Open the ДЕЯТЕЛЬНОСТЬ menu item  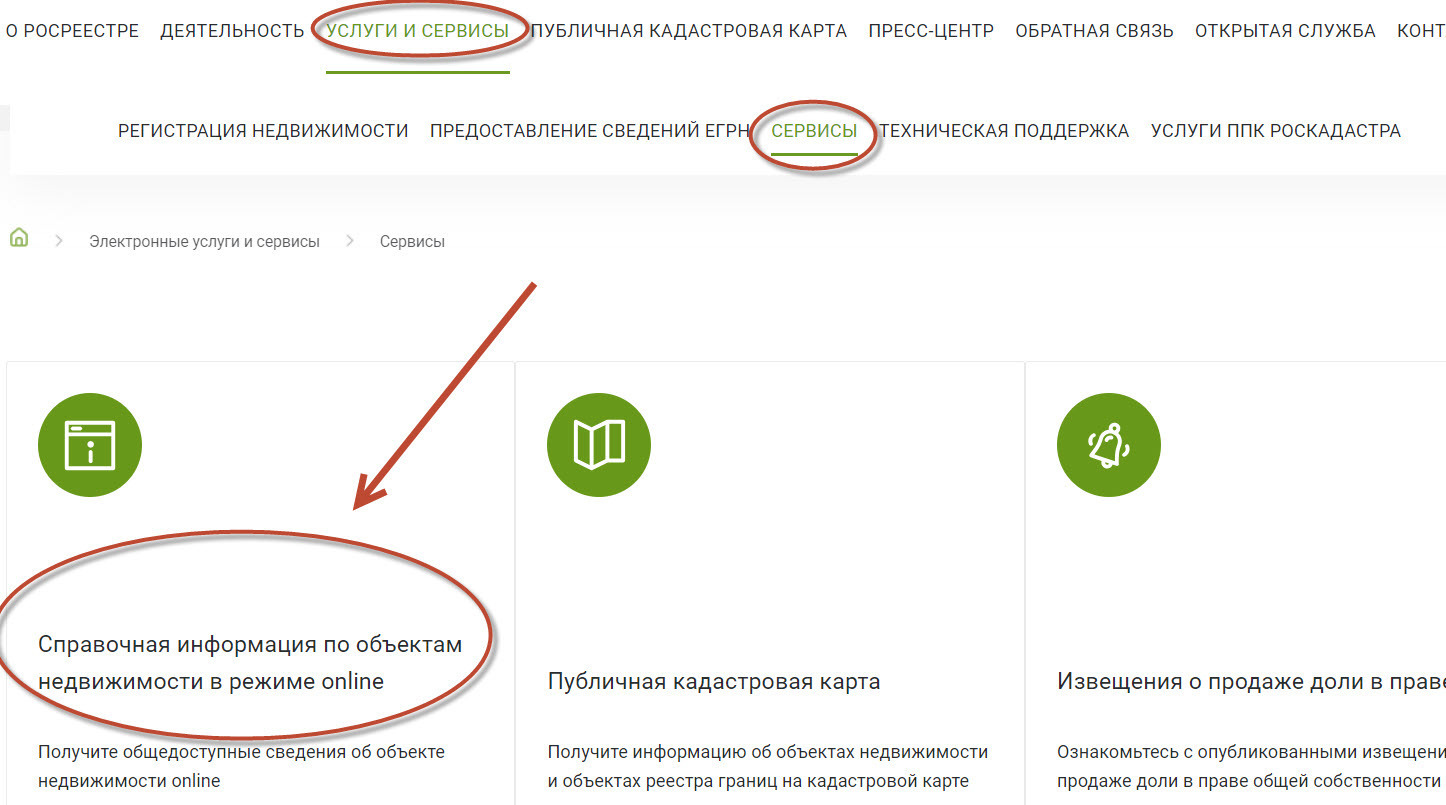coord(231,30)
